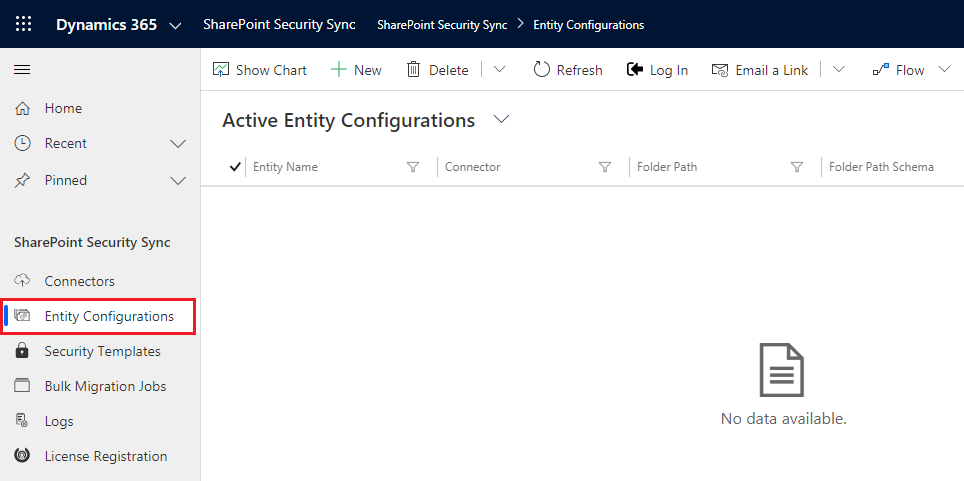Open the Delete split-button dropdown
The height and width of the screenshot is (481, 964).
[499, 70]
